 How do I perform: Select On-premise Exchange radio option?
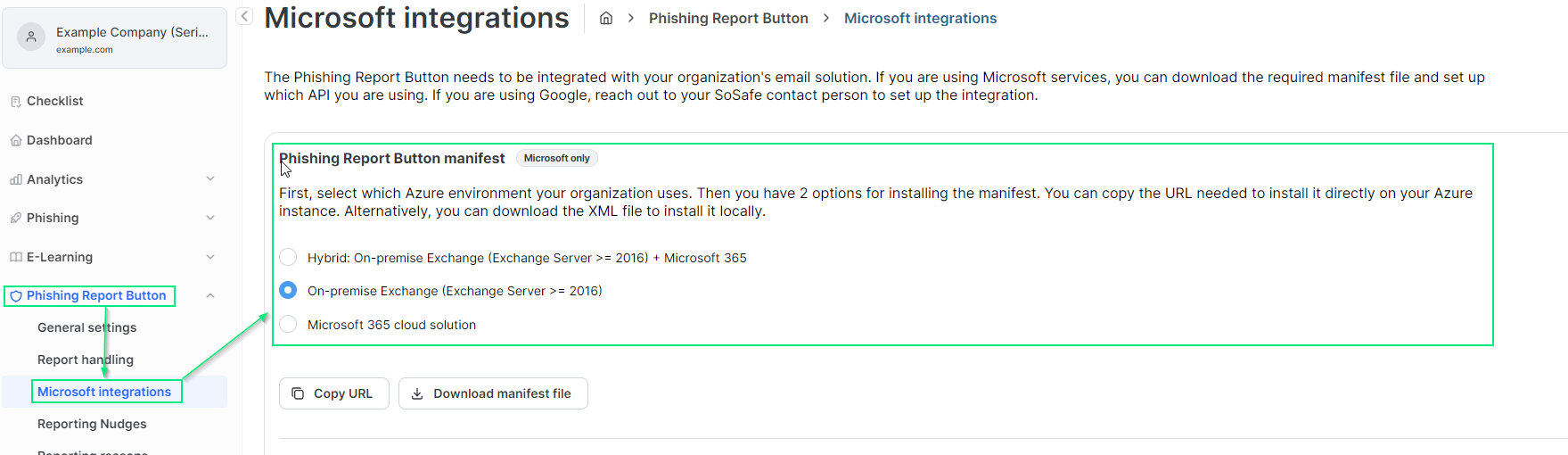[x=288, y=291]
